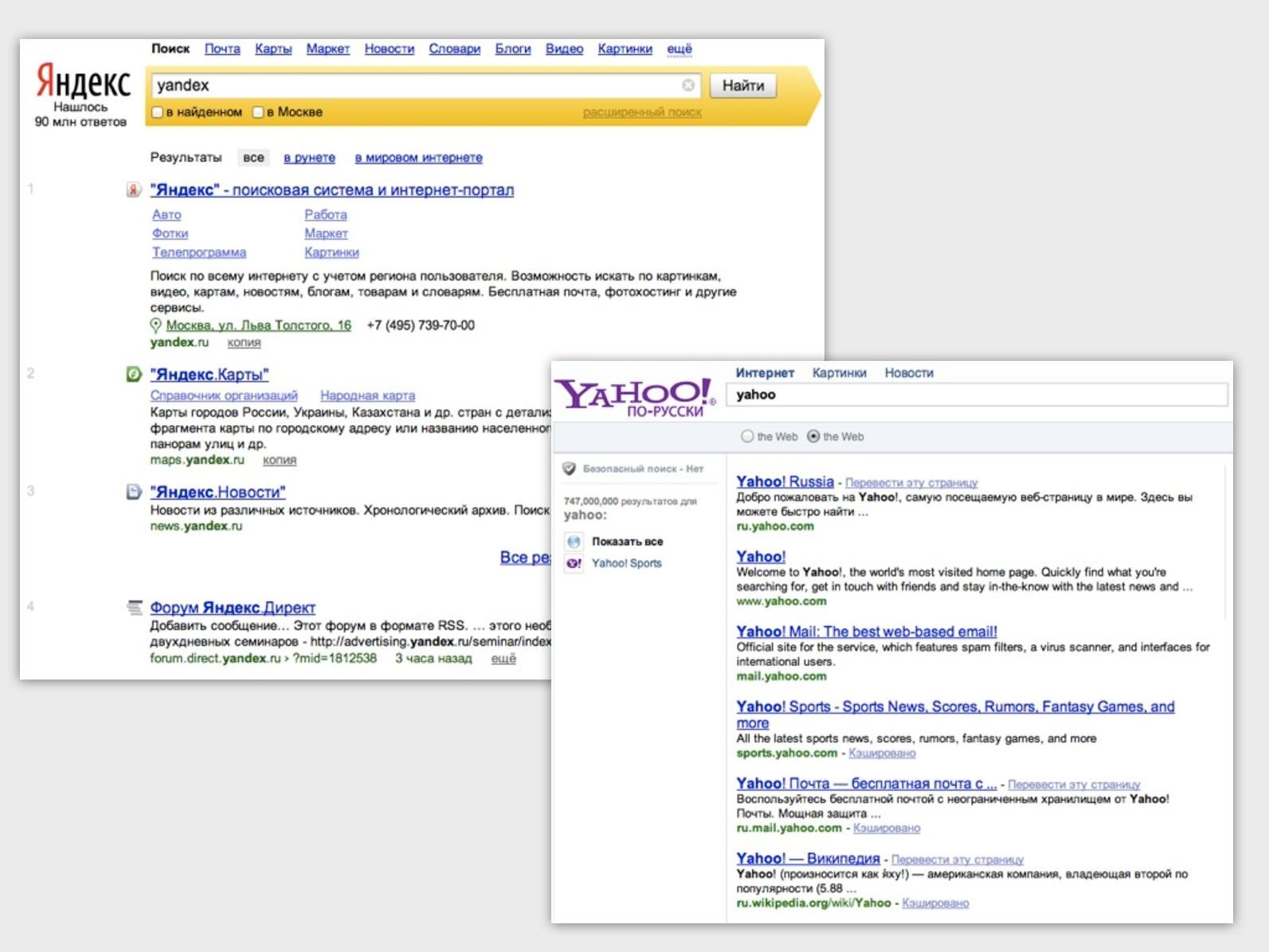Switch to Картинки tab in Yahoo
1269x952 pixels.
pos(840,373)
